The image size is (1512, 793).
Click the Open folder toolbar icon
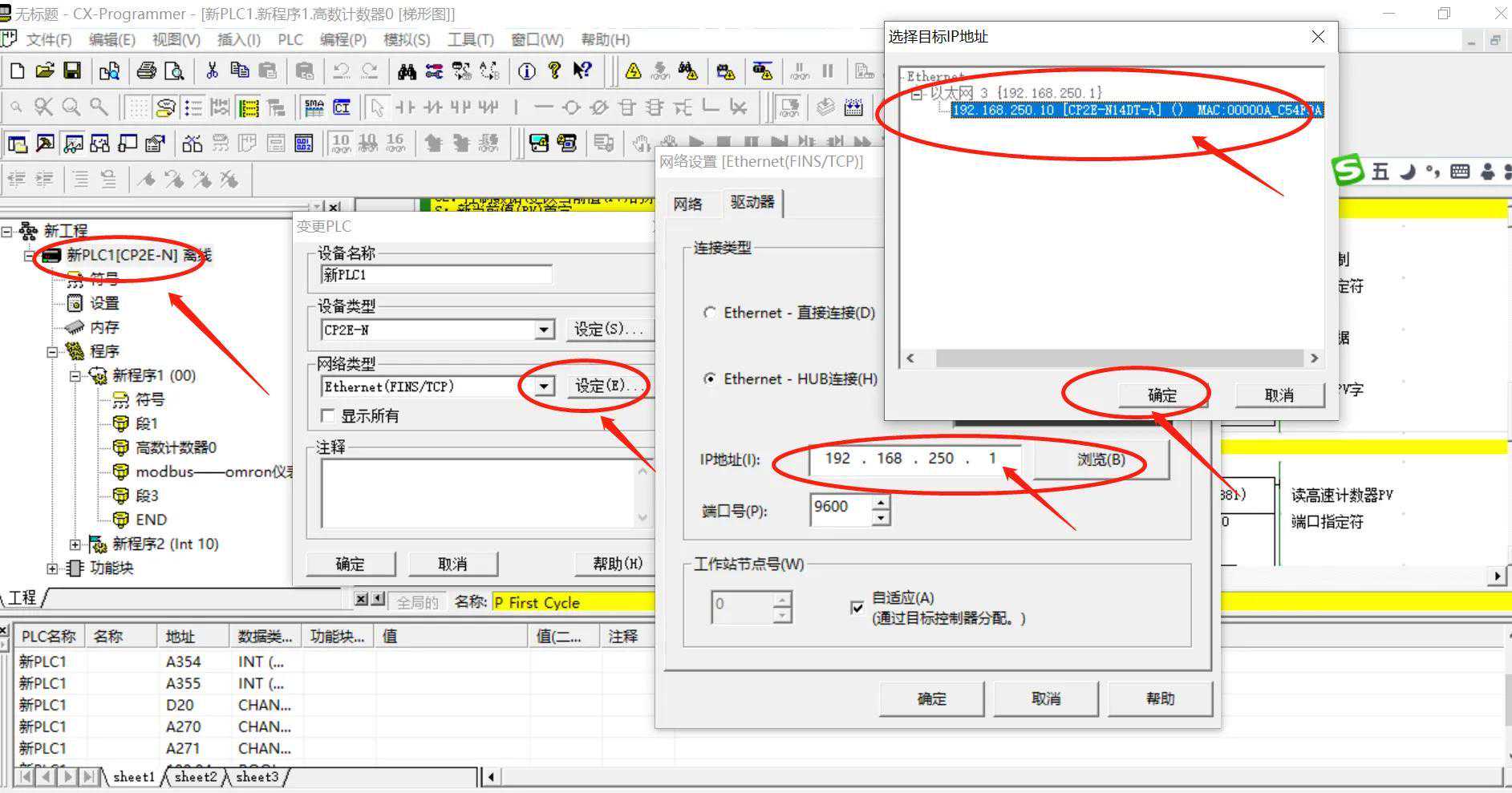coord(45,71)
